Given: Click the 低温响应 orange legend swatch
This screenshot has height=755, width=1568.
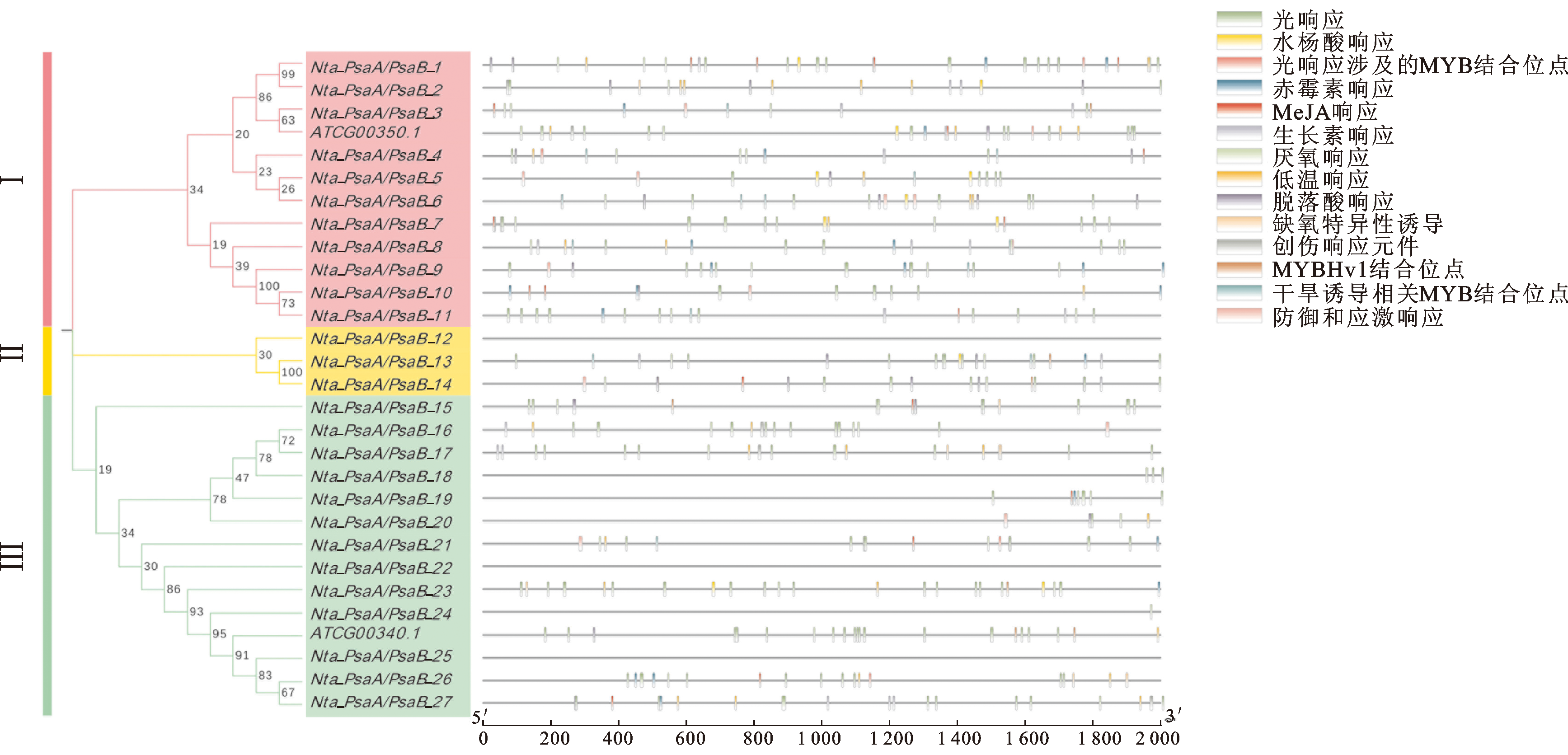Looking at the screenshot, I should click(1239, 179).
